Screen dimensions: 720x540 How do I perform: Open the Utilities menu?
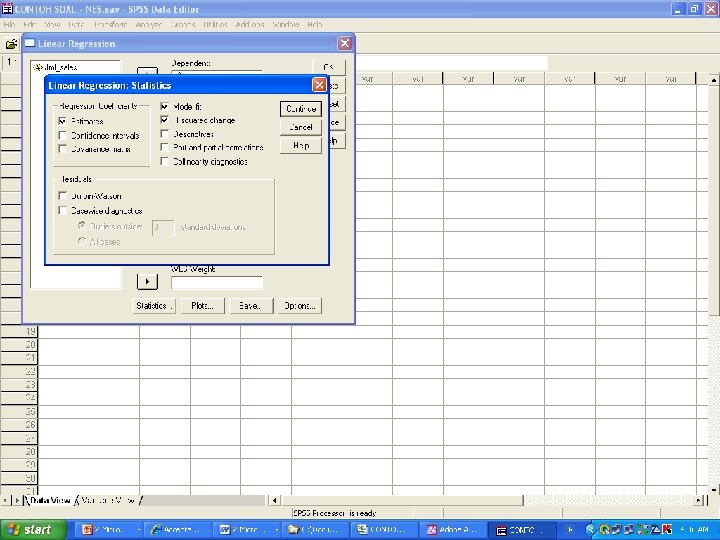[x=215, y=24]
